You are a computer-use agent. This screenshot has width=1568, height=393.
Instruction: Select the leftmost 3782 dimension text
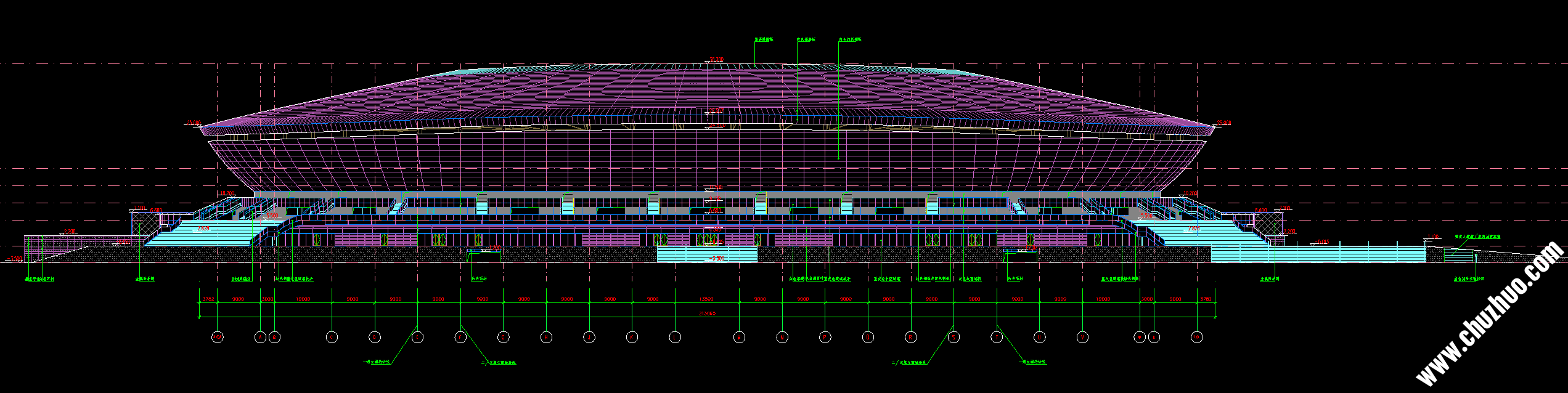pyautogui.click(x=208, y=299)
